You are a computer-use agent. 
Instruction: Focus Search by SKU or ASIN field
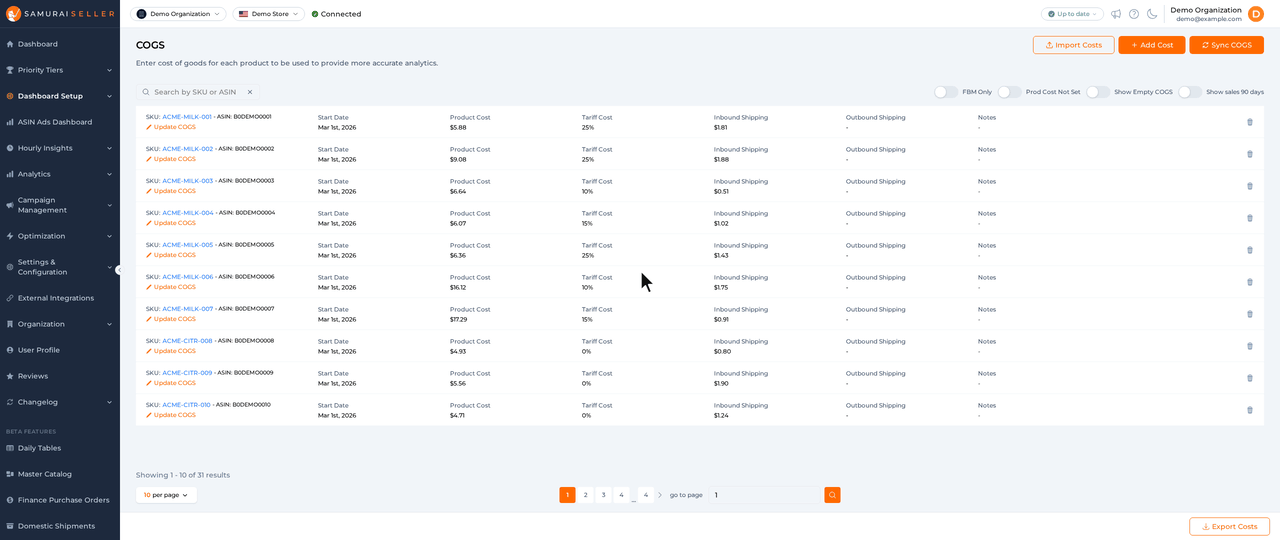click(198, 92)
